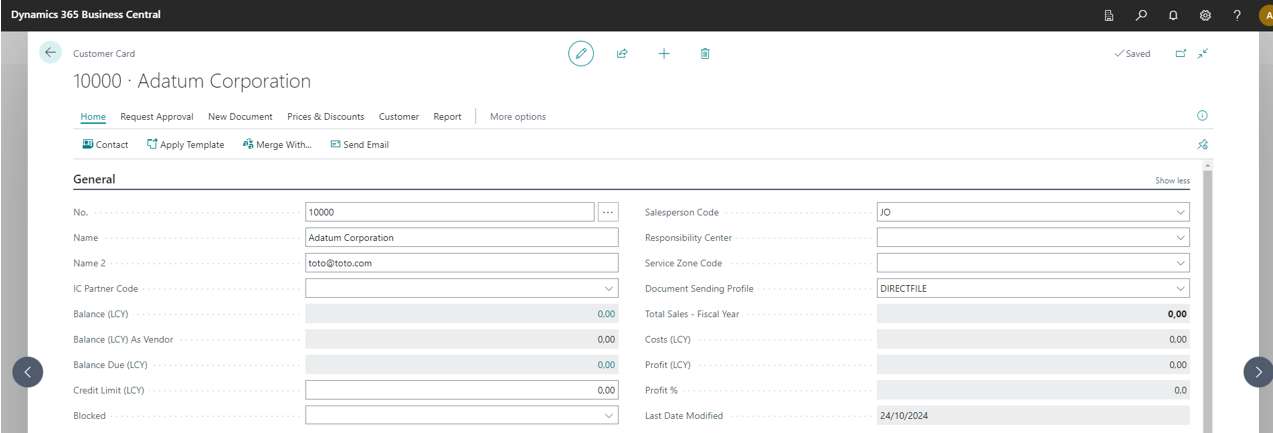Open the Request Approval menu

[156, 117]
